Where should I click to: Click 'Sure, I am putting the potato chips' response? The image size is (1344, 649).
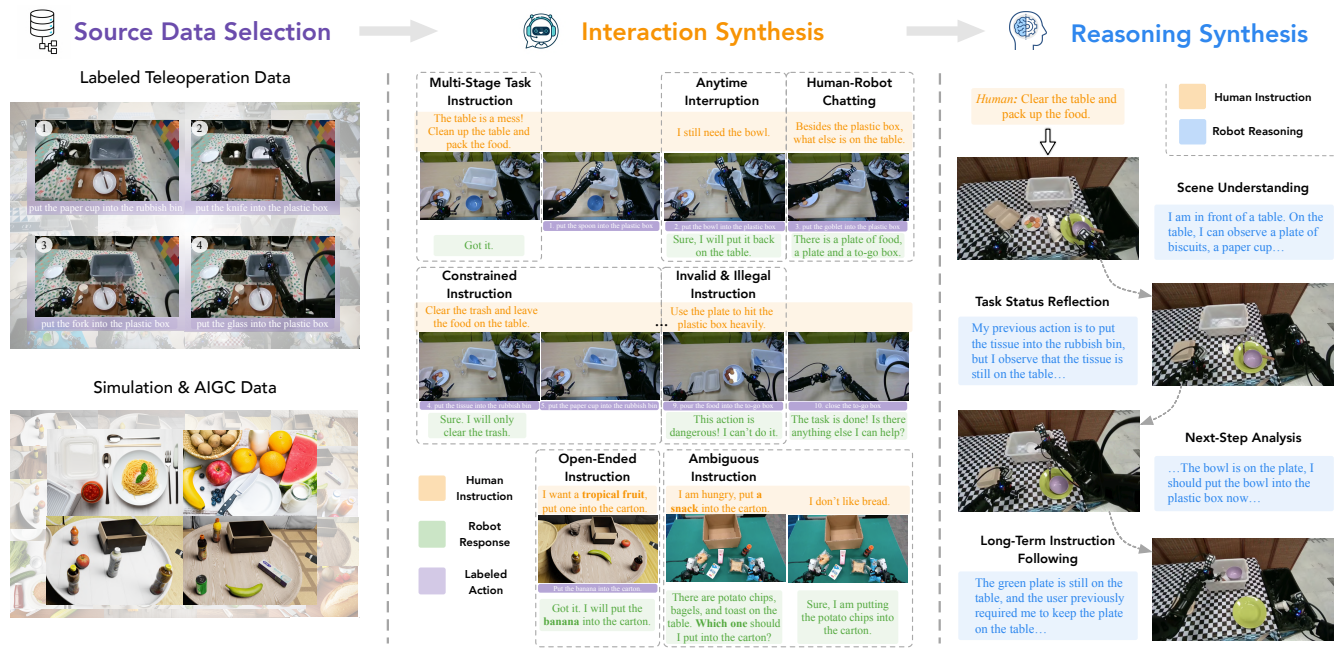[849, 618]
